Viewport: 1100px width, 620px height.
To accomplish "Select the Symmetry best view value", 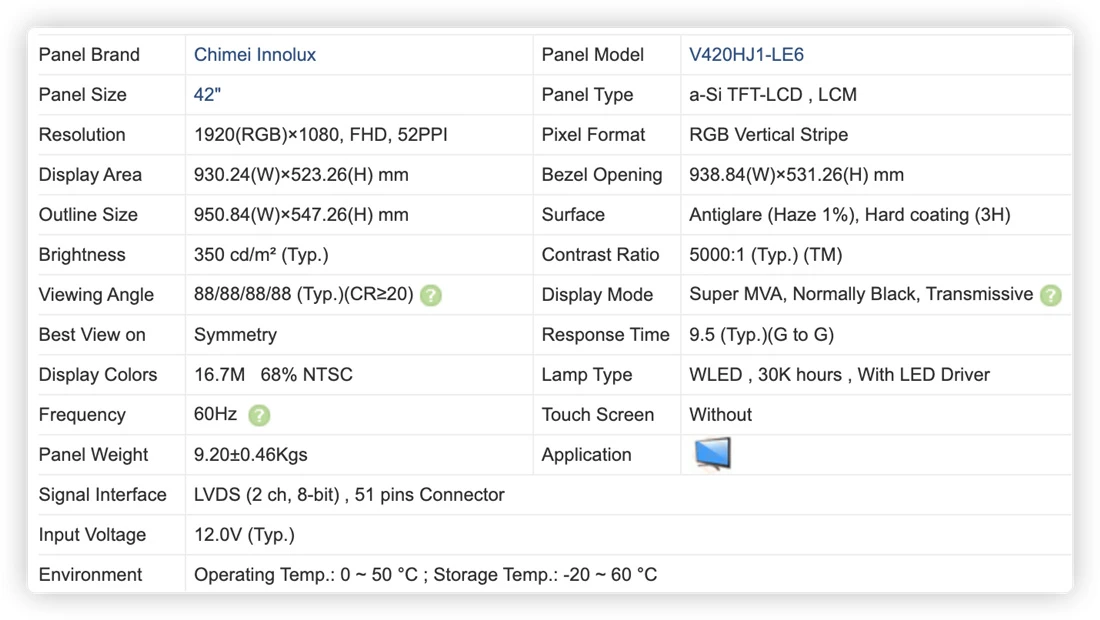I will (235, 335).
